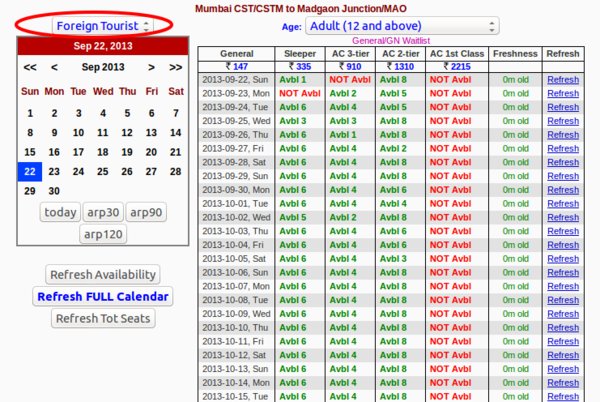This screenshot has width=600, height=402.
Task: Jump to next year with >> arrow
Action: [x=176, y=67]
